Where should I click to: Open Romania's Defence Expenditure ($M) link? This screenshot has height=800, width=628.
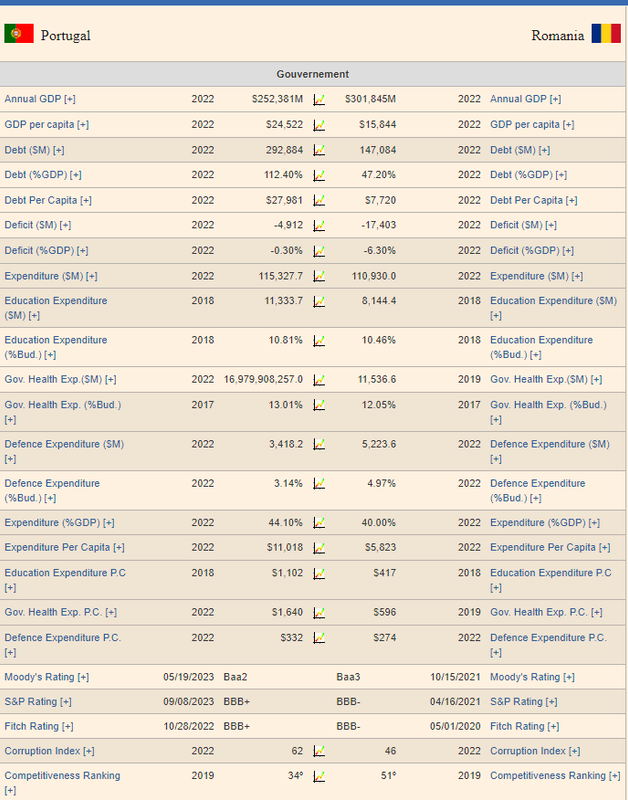coord(550,451)
